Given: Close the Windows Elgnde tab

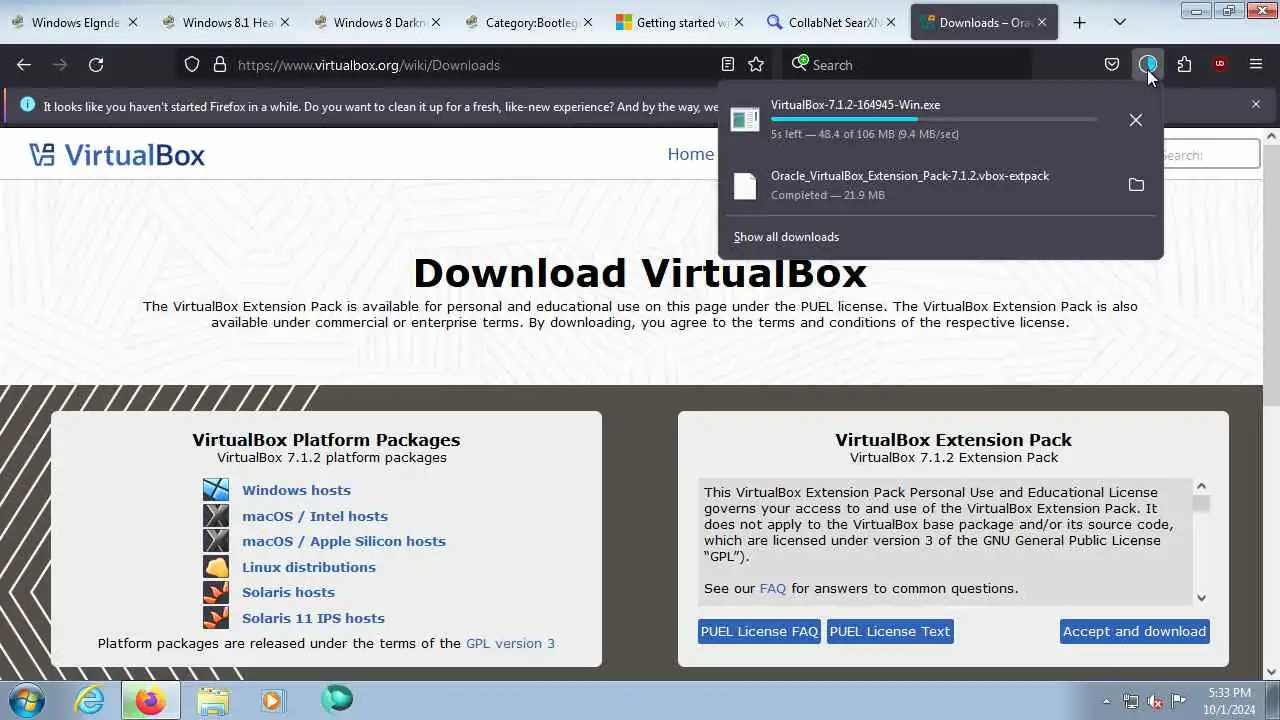Looking at the screenshot, I should [134, 22].
